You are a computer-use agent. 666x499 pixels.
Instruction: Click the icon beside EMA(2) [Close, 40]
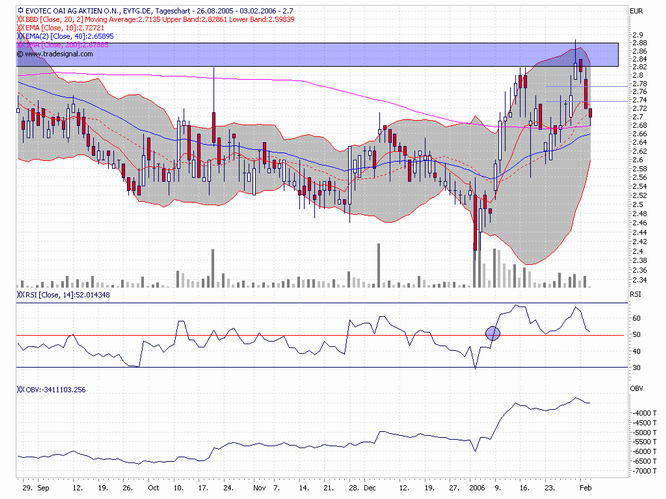(x=20, y=36)
